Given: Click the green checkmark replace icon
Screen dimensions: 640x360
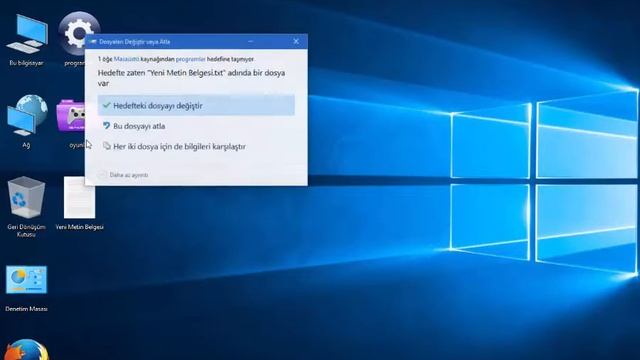Looking at the screenshot, I should point(107,105).
